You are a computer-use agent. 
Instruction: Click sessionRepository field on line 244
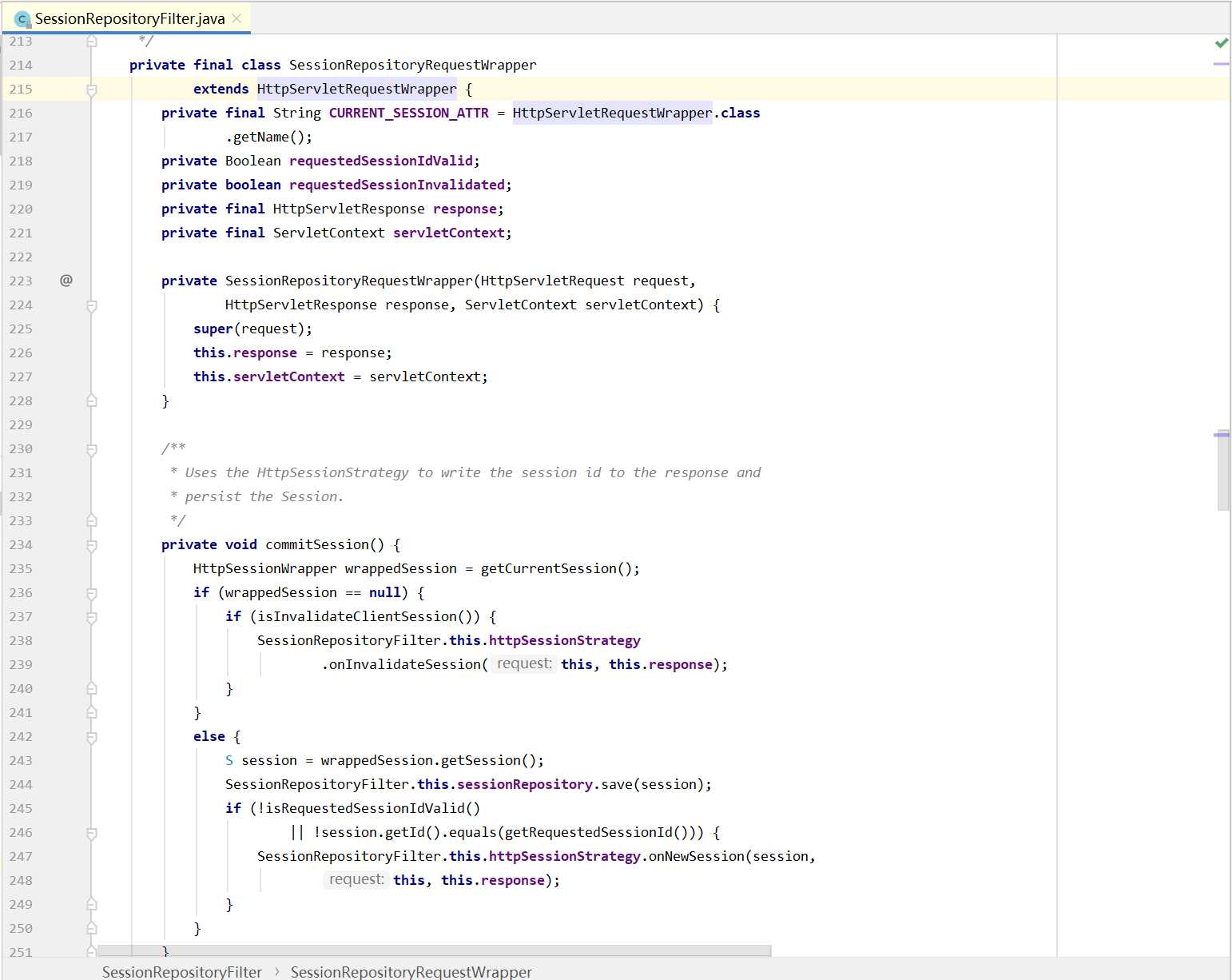tap(525, 784)
